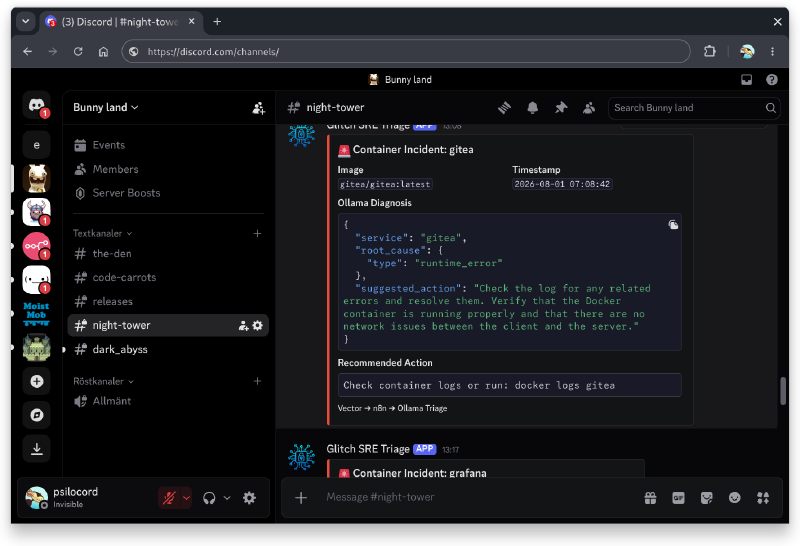
Task: Open headphone output options dropdown arrow
Action: tap(227, 498)
